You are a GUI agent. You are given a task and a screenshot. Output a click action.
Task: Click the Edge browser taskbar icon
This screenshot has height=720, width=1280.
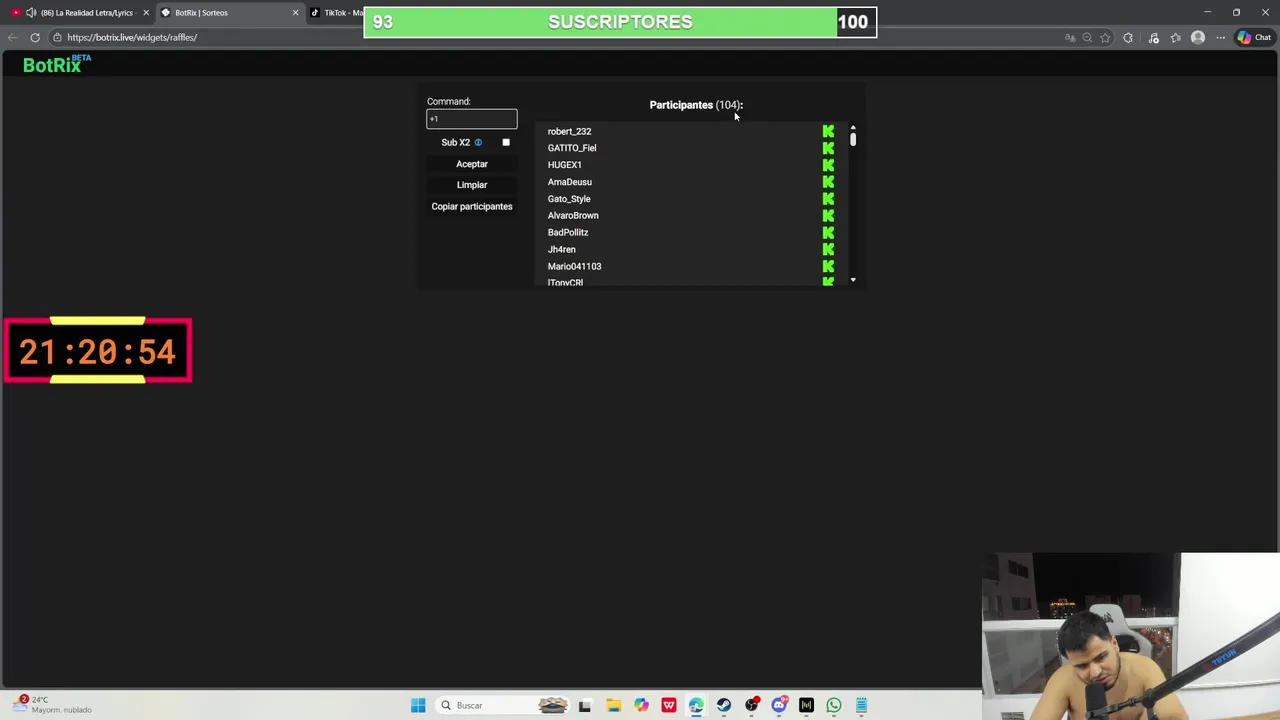(696, 705)
